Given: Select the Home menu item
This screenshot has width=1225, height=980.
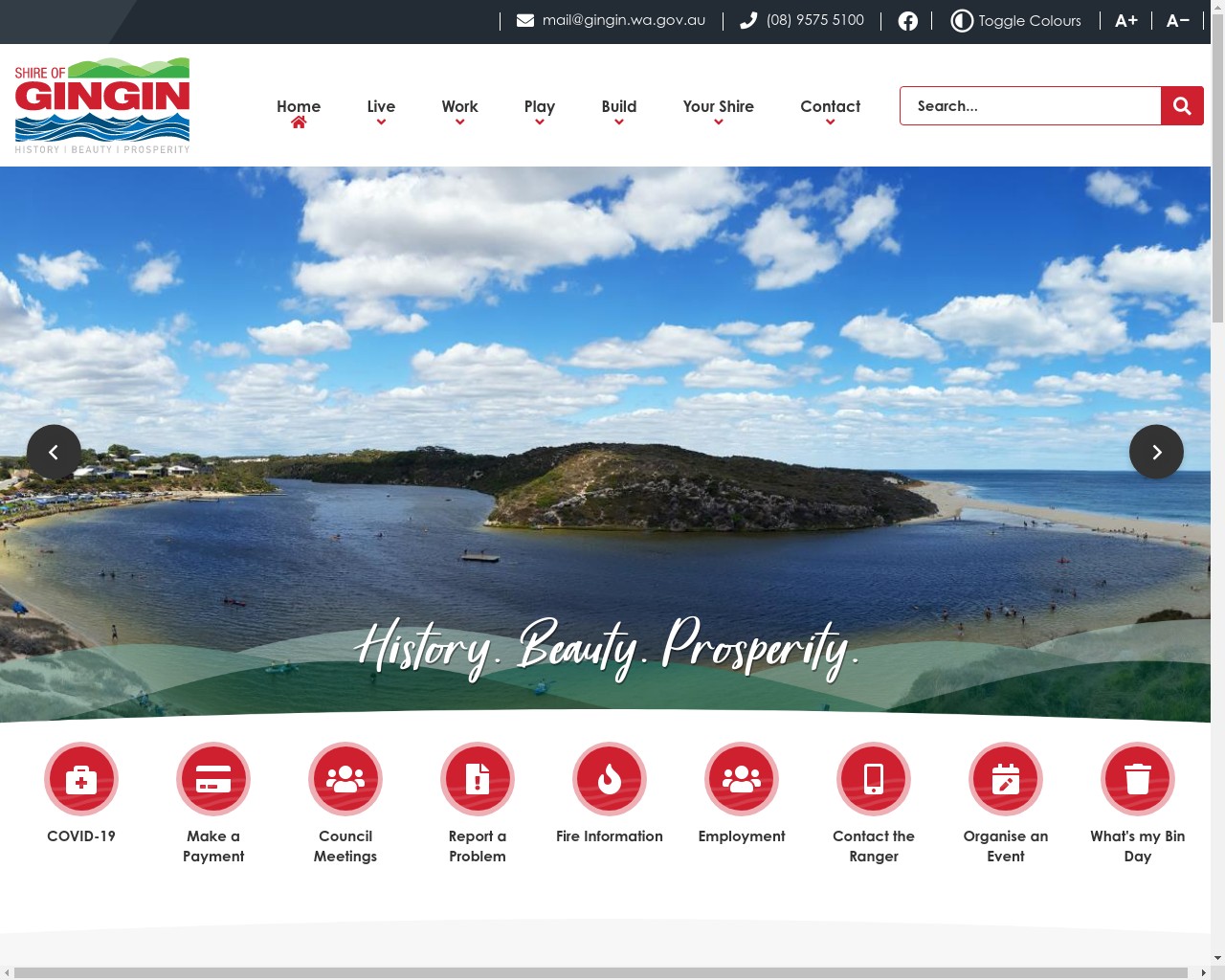Looking at the screenshot, I should point(299,106).
